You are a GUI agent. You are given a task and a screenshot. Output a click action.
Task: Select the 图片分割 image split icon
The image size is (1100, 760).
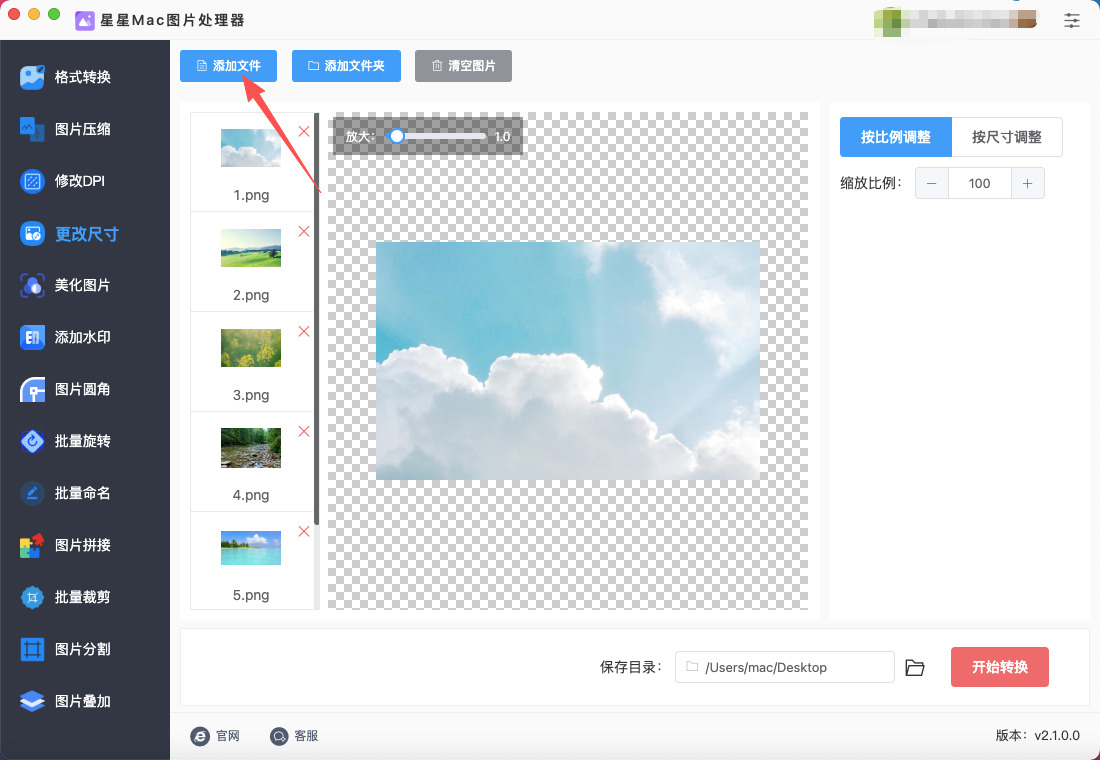[x=32, y=649]
